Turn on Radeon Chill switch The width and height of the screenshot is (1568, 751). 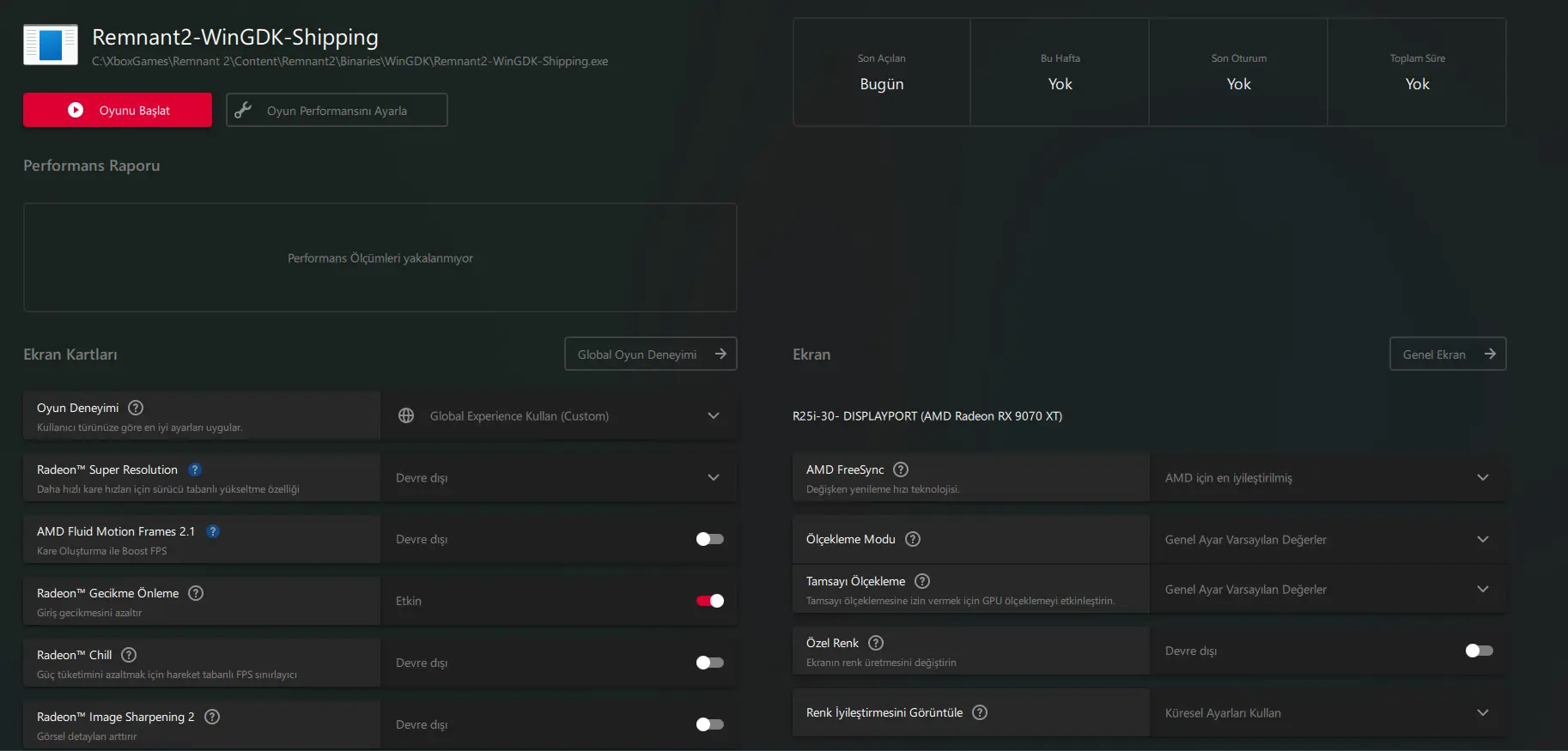point(710,663)
